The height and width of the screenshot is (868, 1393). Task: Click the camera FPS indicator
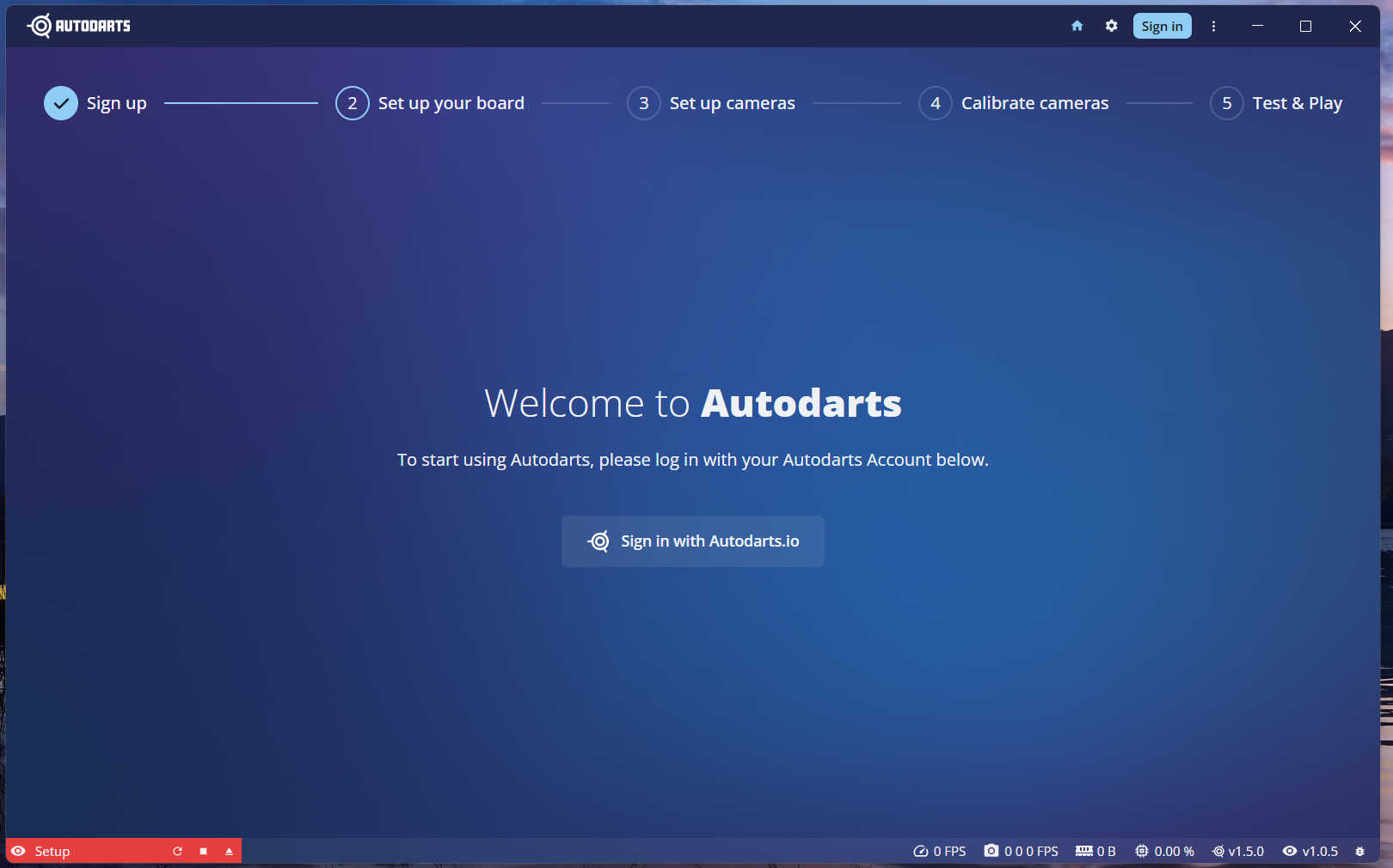[x=1021, y=851]
